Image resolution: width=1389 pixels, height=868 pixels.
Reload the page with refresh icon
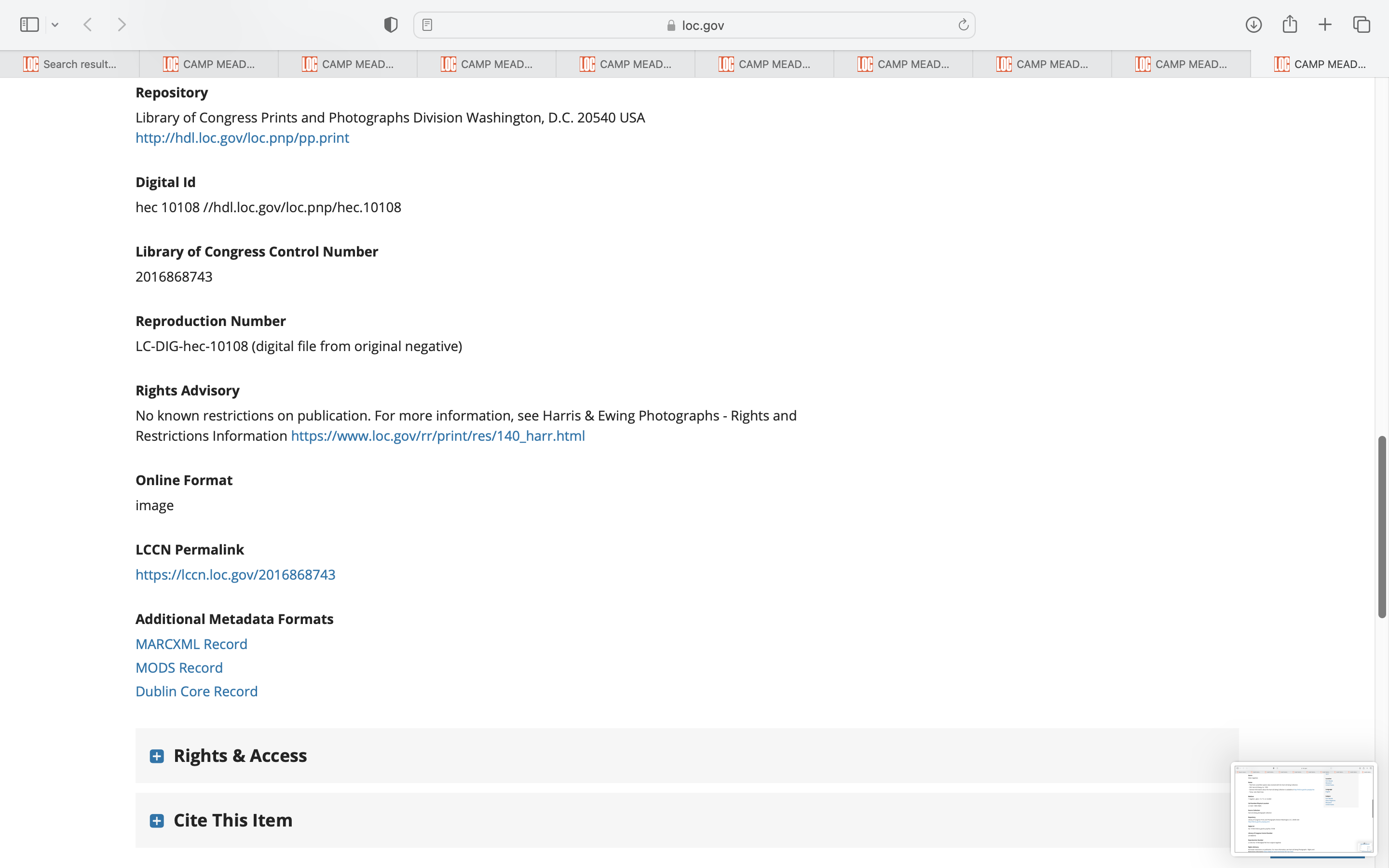pyautogui.click(x=963, y=25)
